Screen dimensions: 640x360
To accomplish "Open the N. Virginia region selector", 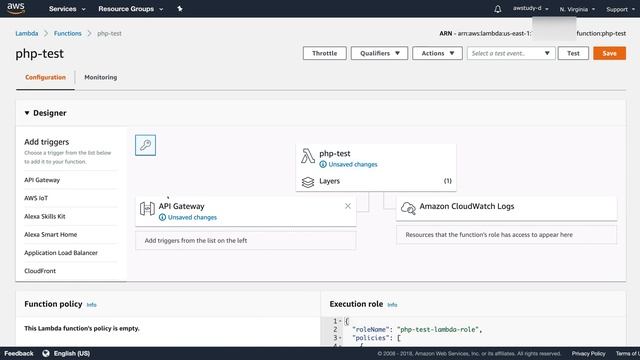I will click(577, 9).
